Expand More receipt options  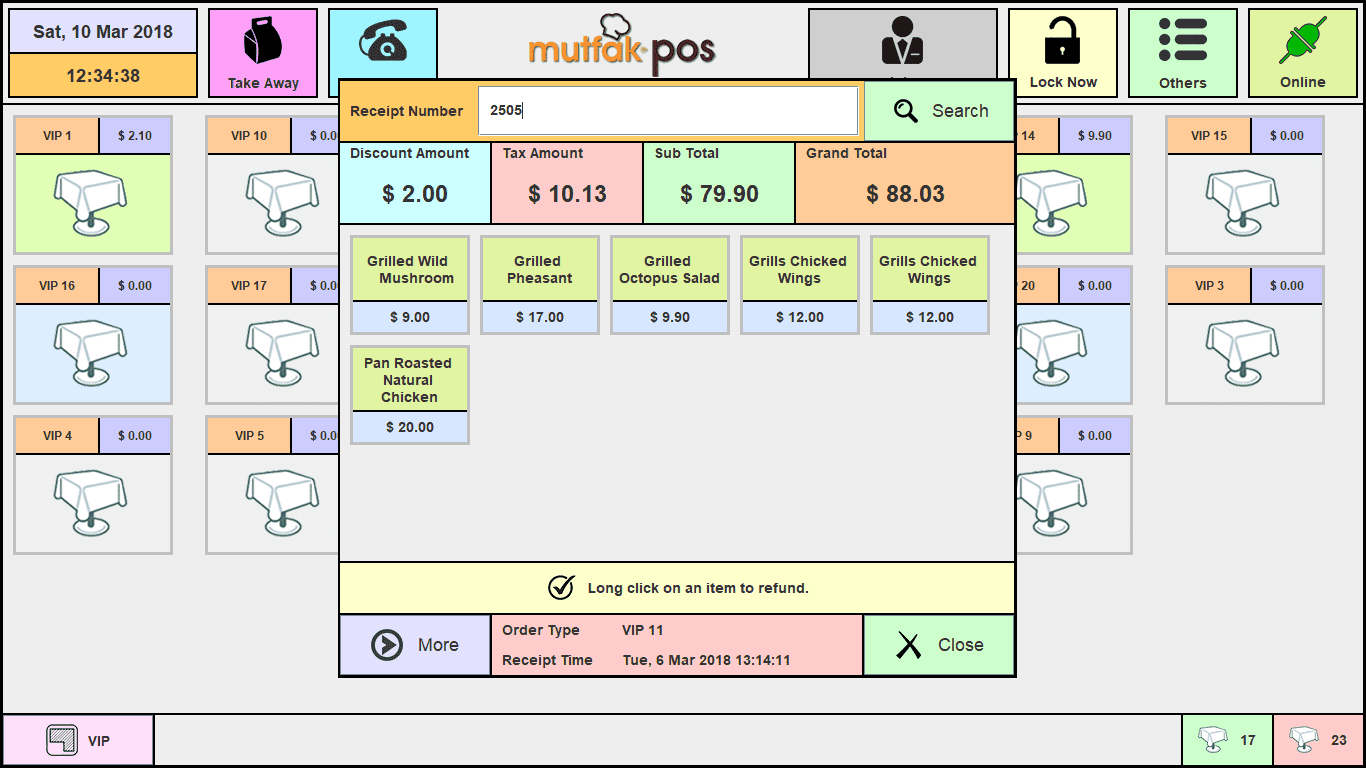(415, 645)
